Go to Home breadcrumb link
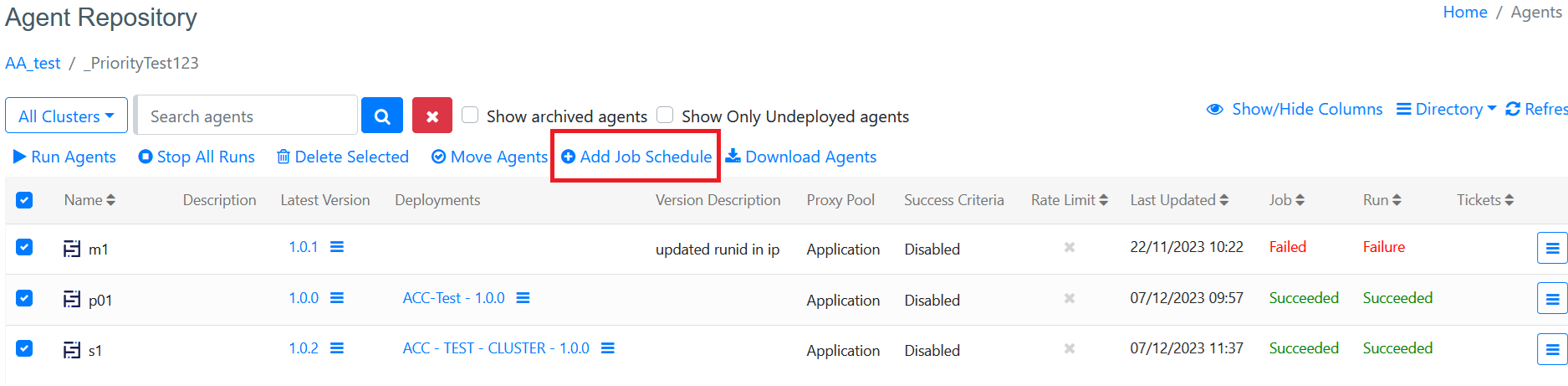The image size is (1568, 386). [1464, 13]
